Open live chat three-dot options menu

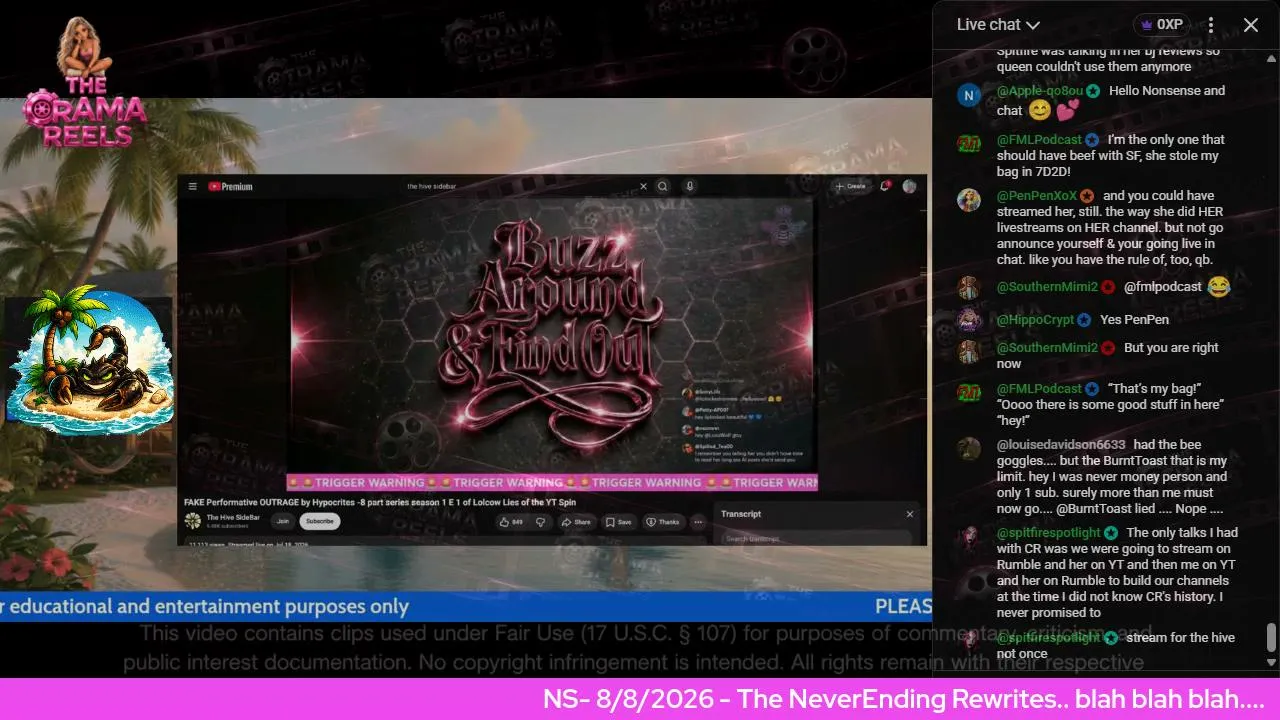click(1210, 25)
